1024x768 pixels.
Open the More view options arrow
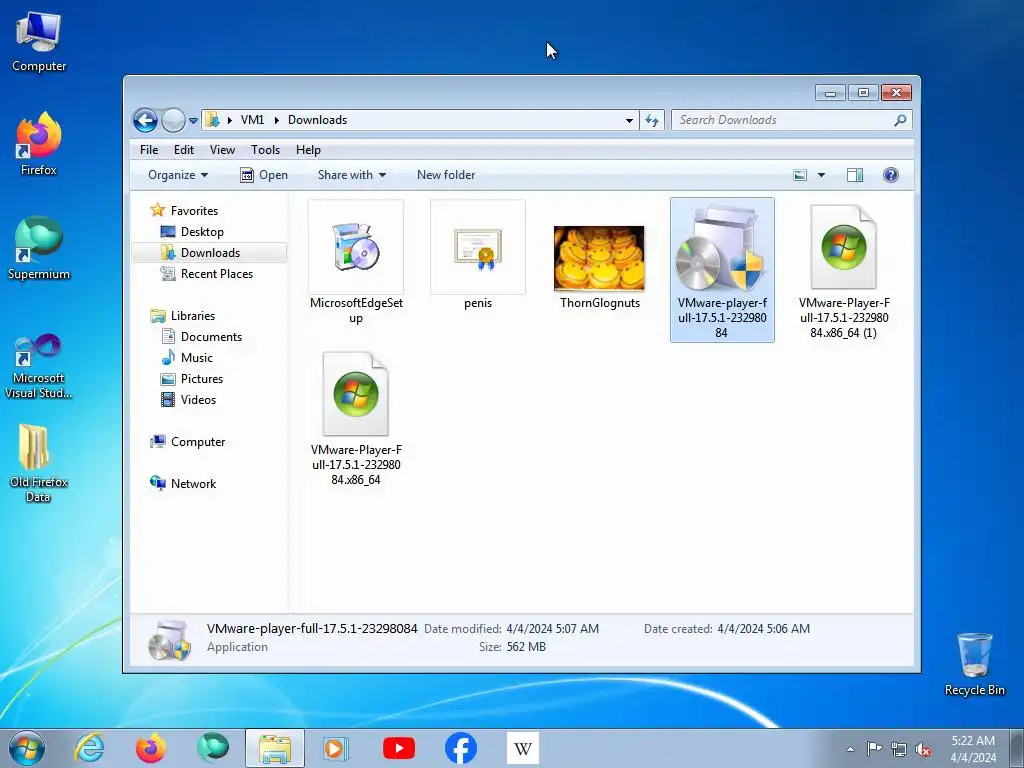coord(822,175)
